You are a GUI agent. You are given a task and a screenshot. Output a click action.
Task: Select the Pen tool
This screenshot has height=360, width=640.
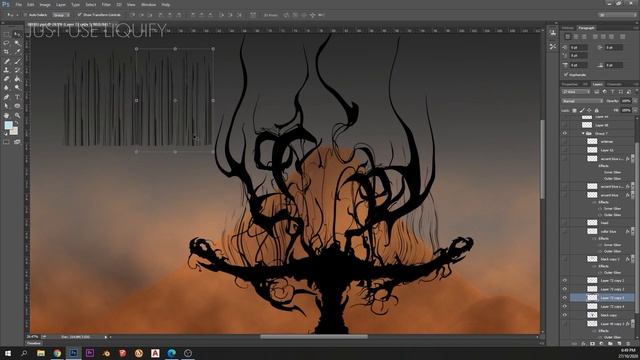point(7,97)
